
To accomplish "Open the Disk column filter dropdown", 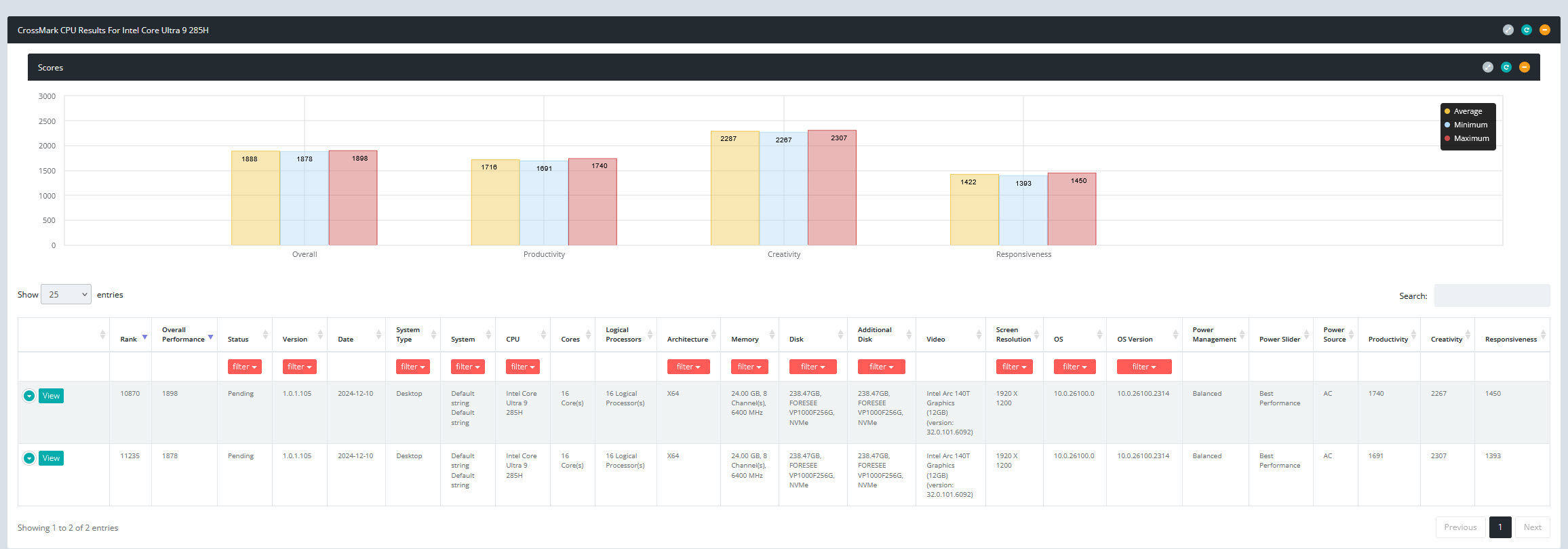I will [813, 367].
